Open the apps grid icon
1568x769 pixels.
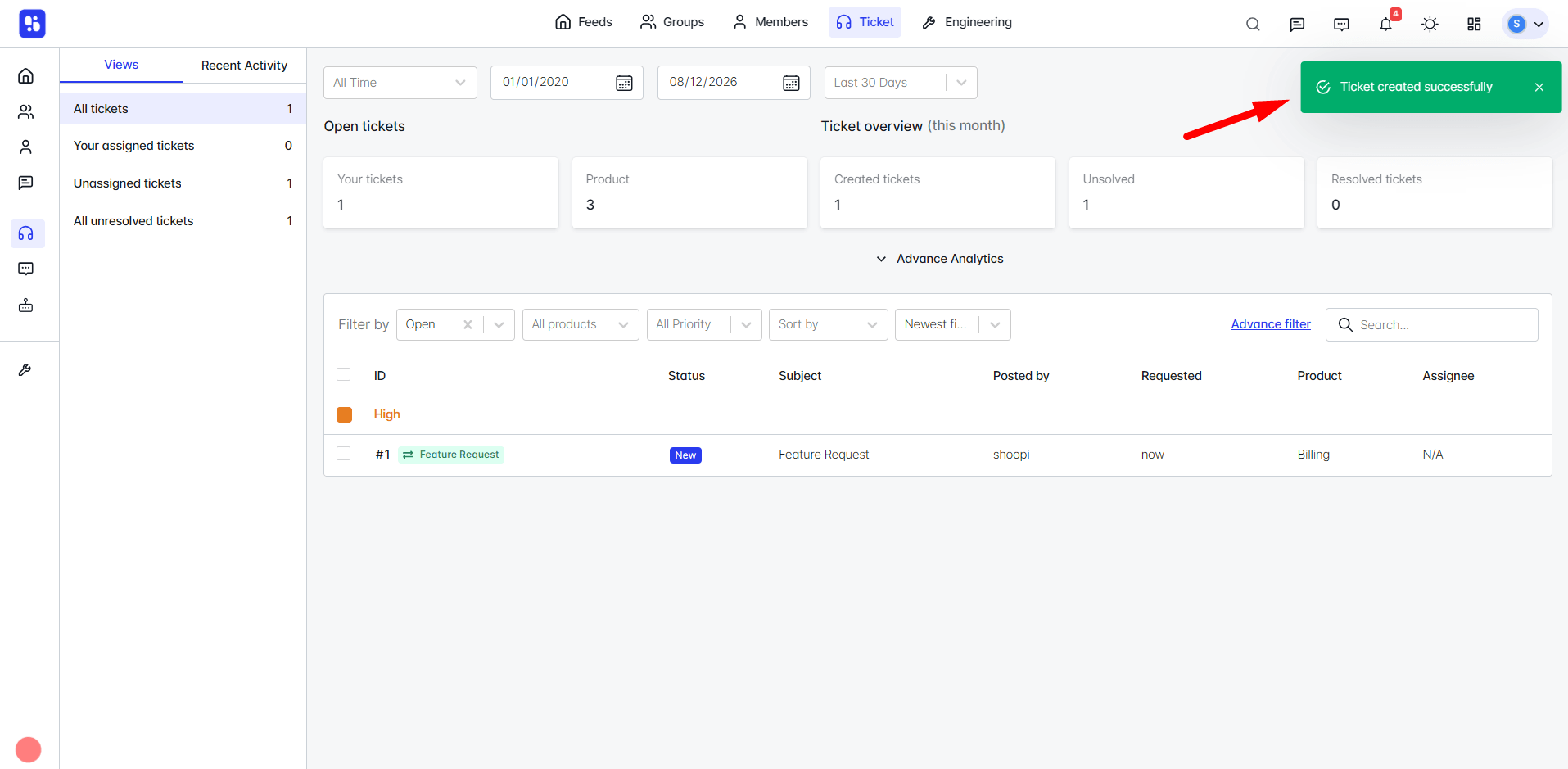1474,24
